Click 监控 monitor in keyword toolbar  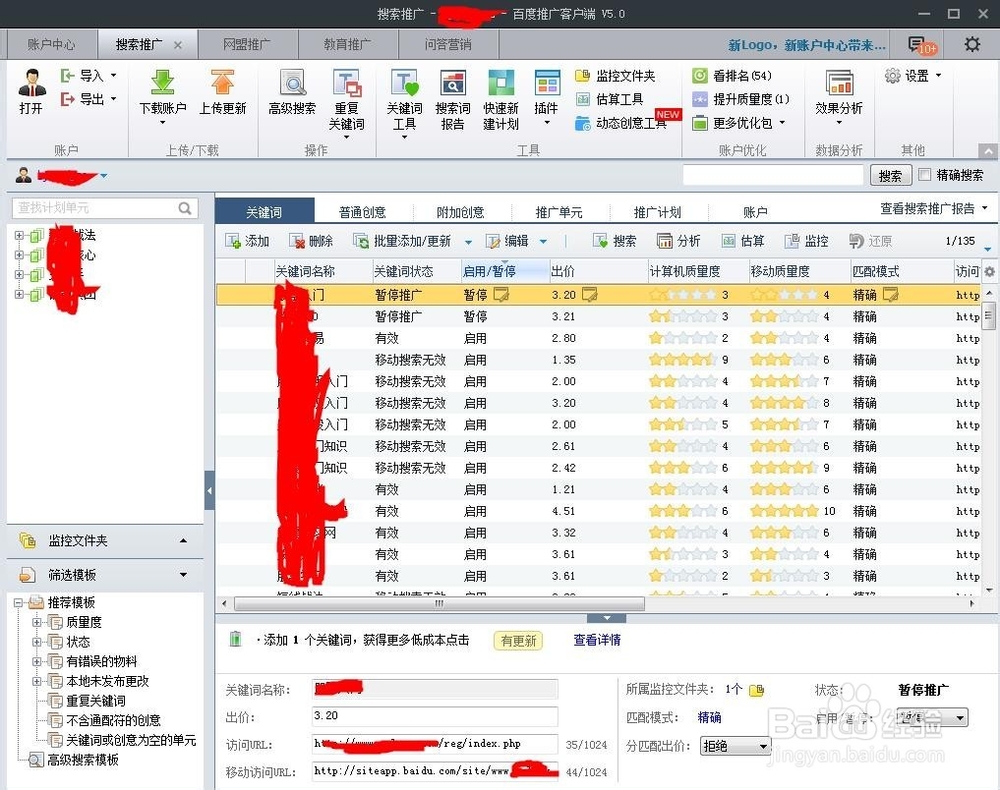(x=807, y=241)
